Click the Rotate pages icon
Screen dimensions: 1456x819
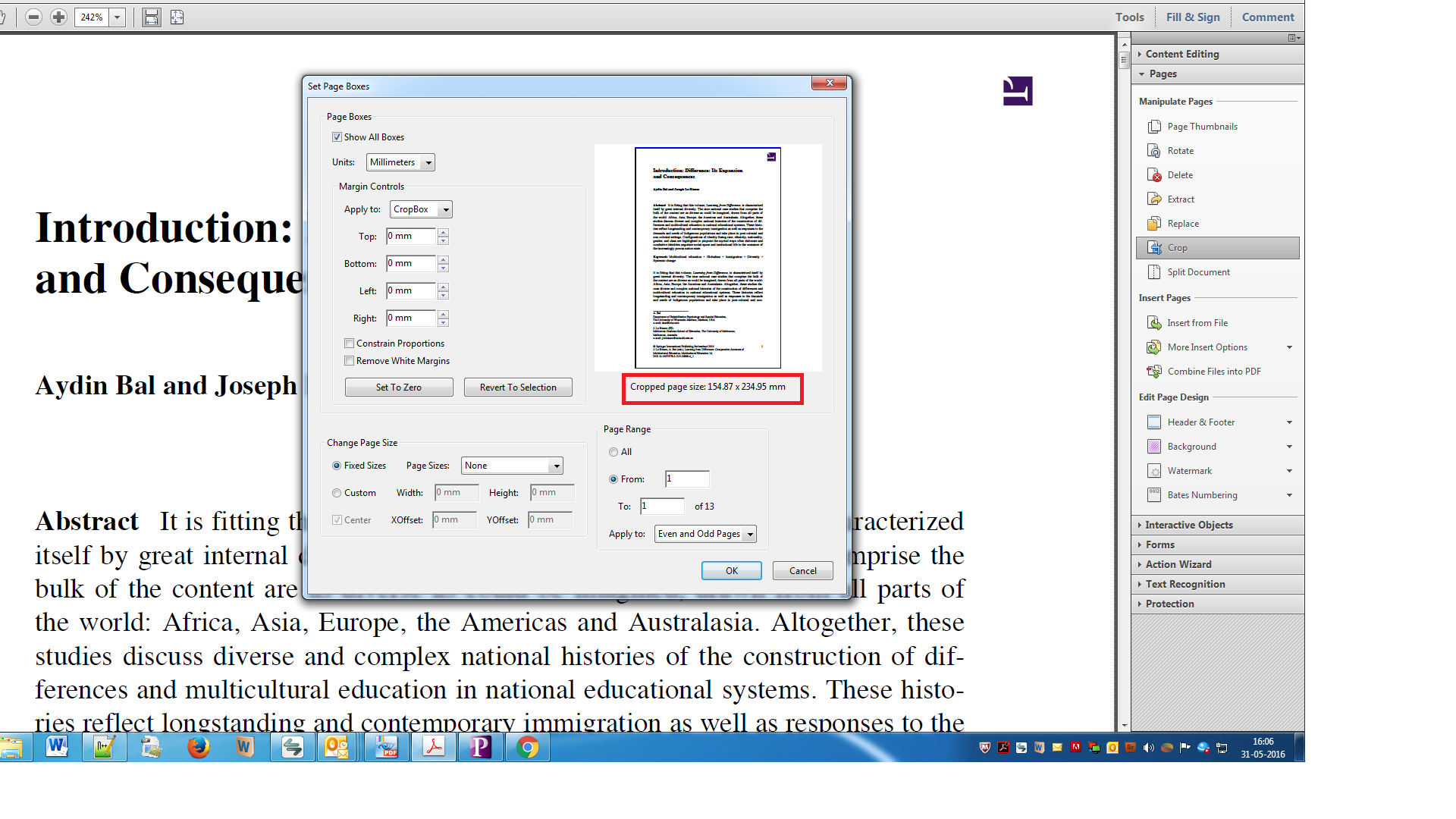click(x=1154, y=151)
